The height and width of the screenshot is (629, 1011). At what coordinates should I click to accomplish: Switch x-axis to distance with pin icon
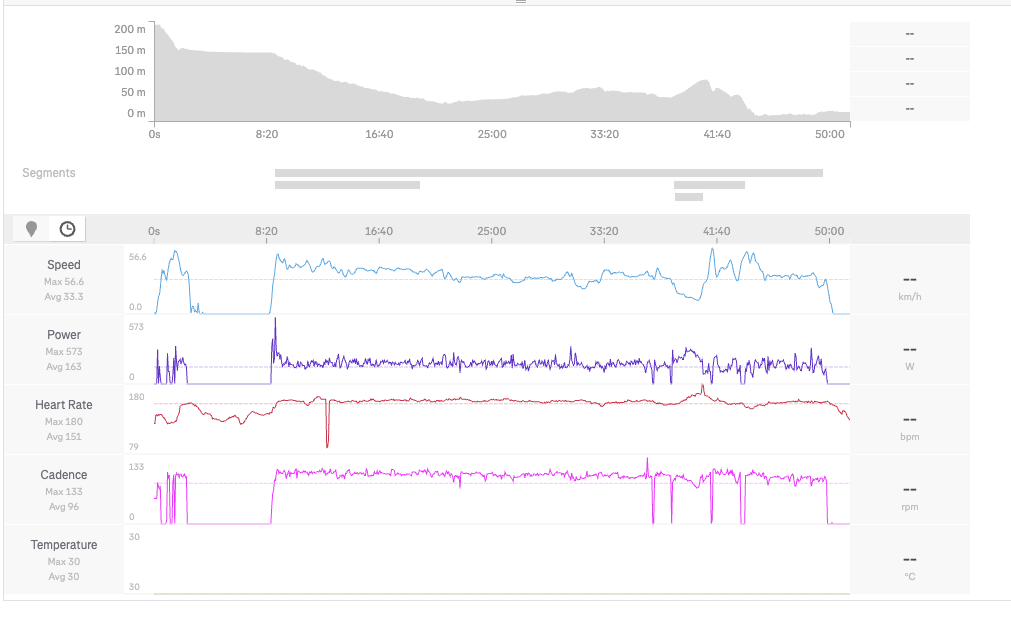coord(32,229)
